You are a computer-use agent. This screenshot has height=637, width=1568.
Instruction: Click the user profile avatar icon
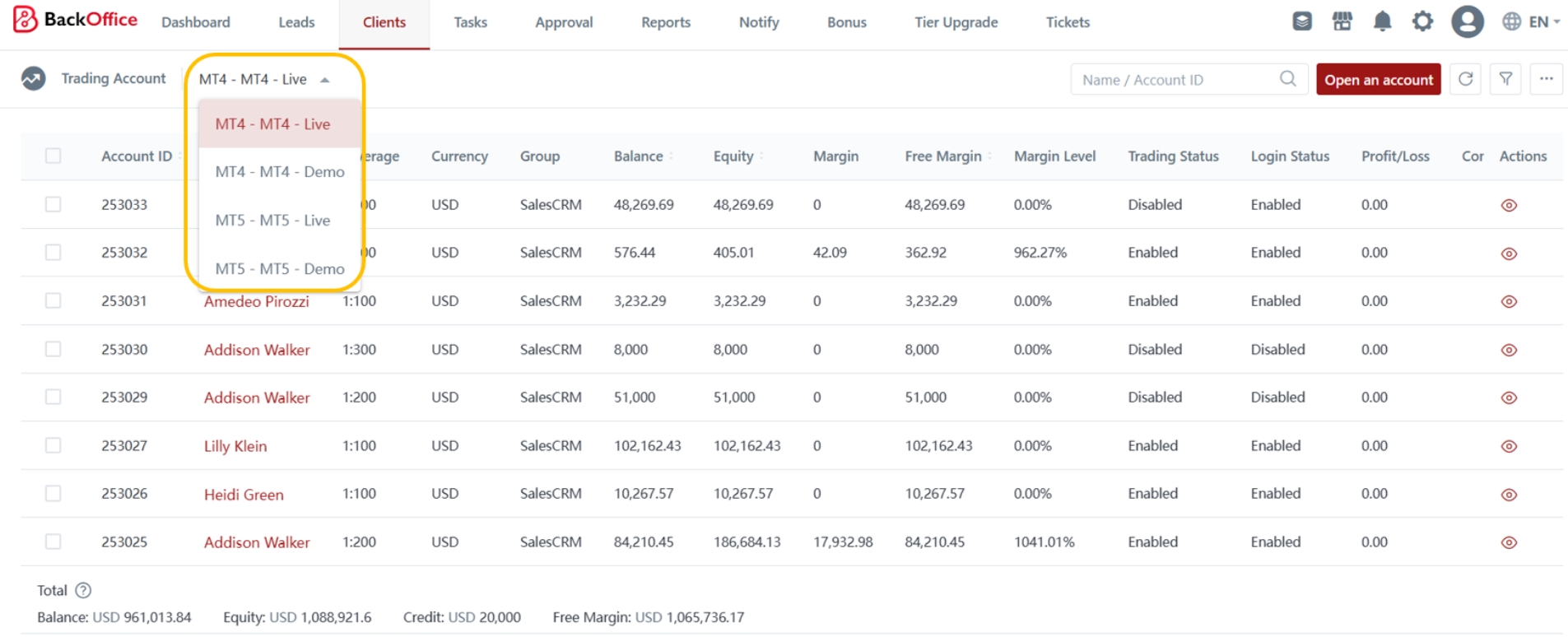tap(1467, 22)
